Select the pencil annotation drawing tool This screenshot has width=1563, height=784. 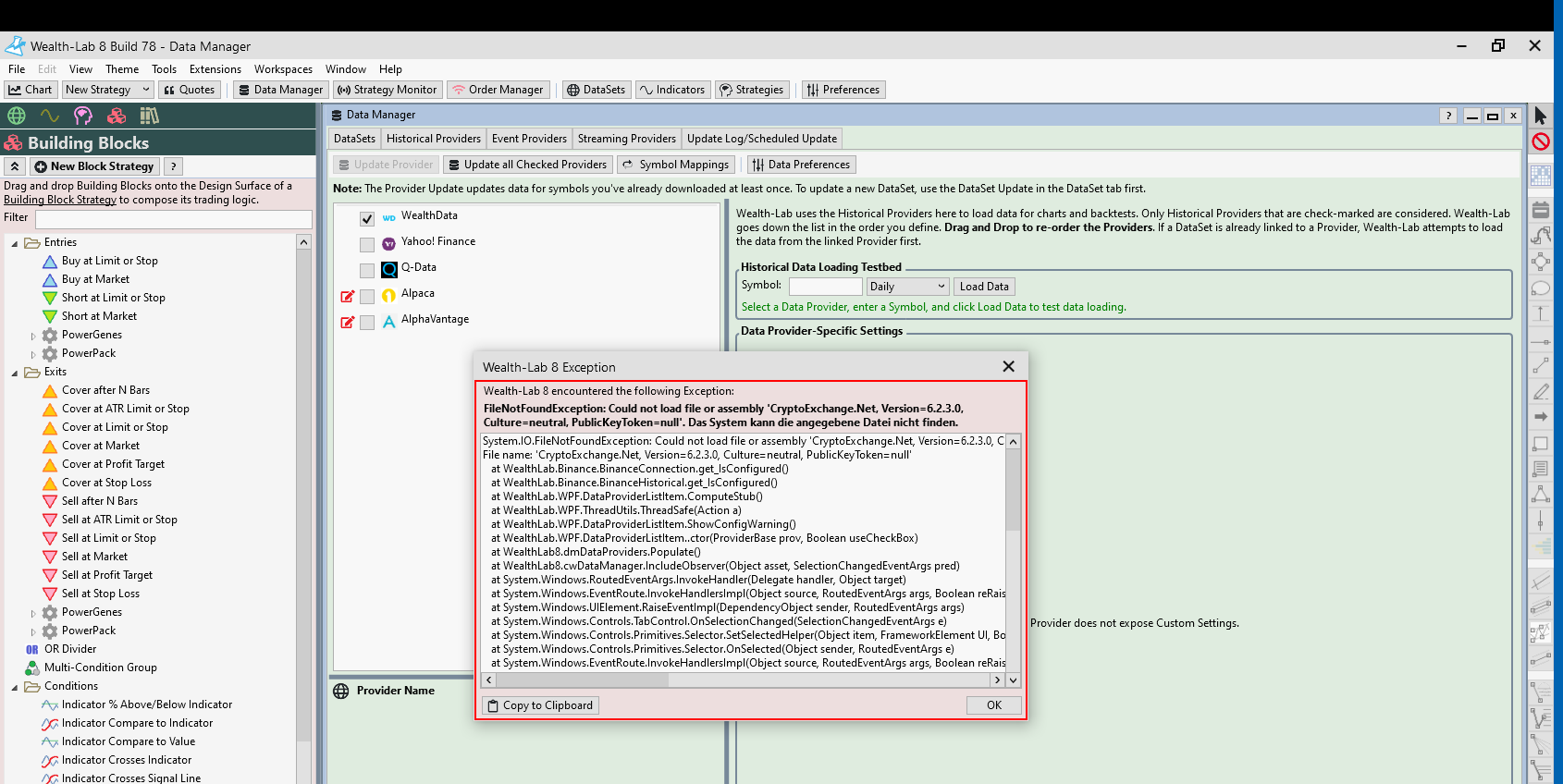tap(1540, 392)
